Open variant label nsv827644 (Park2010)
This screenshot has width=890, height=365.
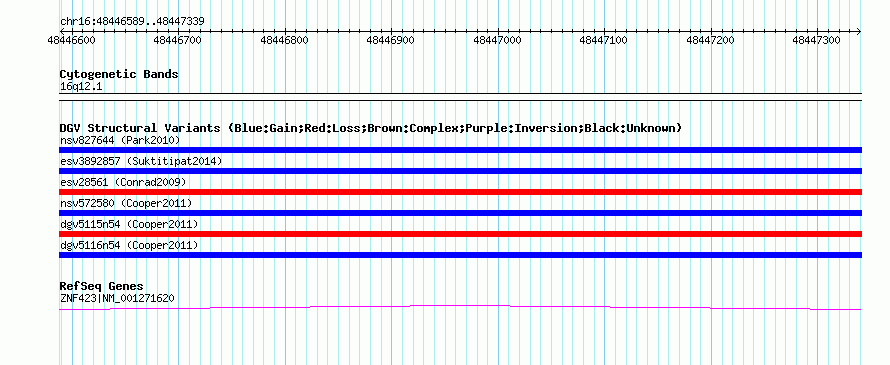[120, 140]
